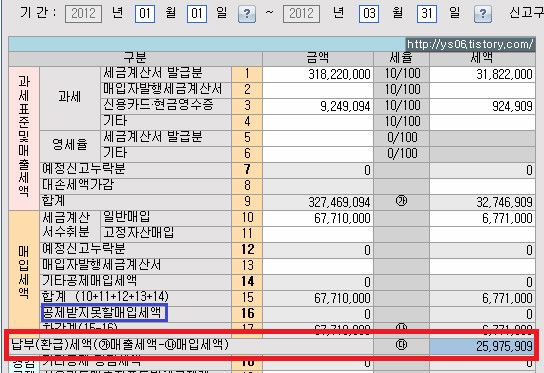
Task: Select row 1 amount 318,220,000
Action: point(318,74)
